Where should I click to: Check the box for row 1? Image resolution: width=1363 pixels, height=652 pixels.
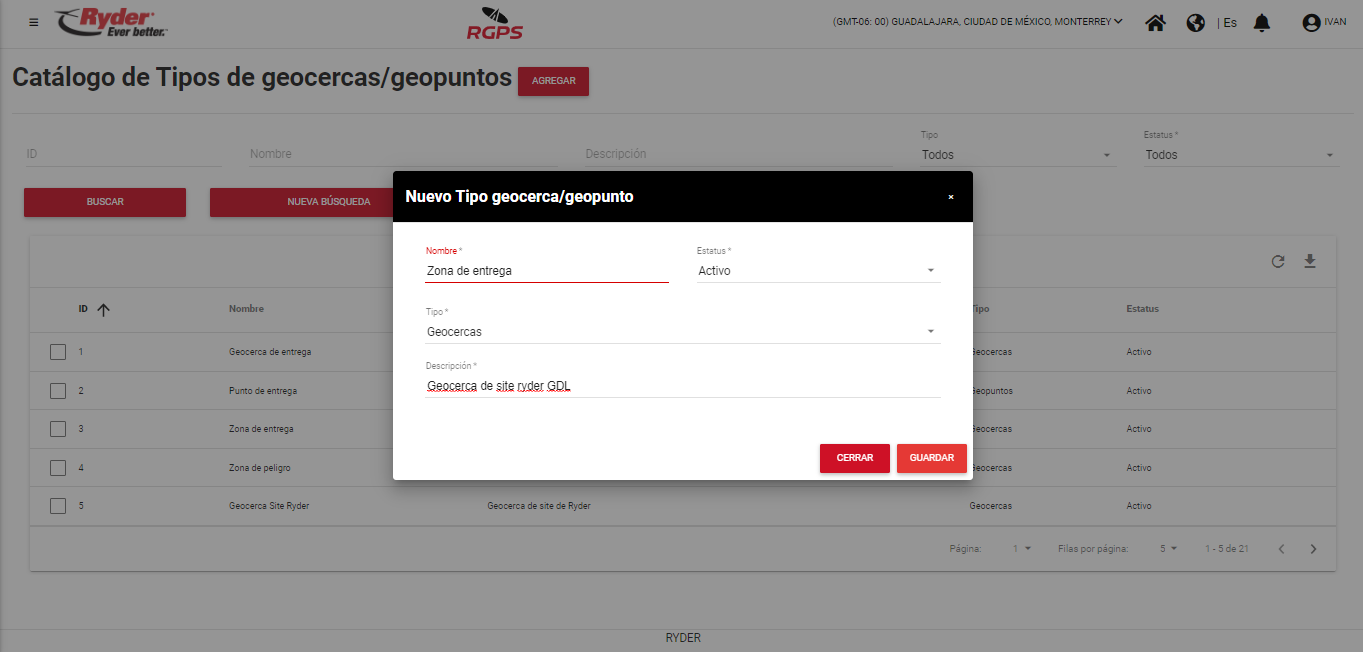click(x=58, y=352)
